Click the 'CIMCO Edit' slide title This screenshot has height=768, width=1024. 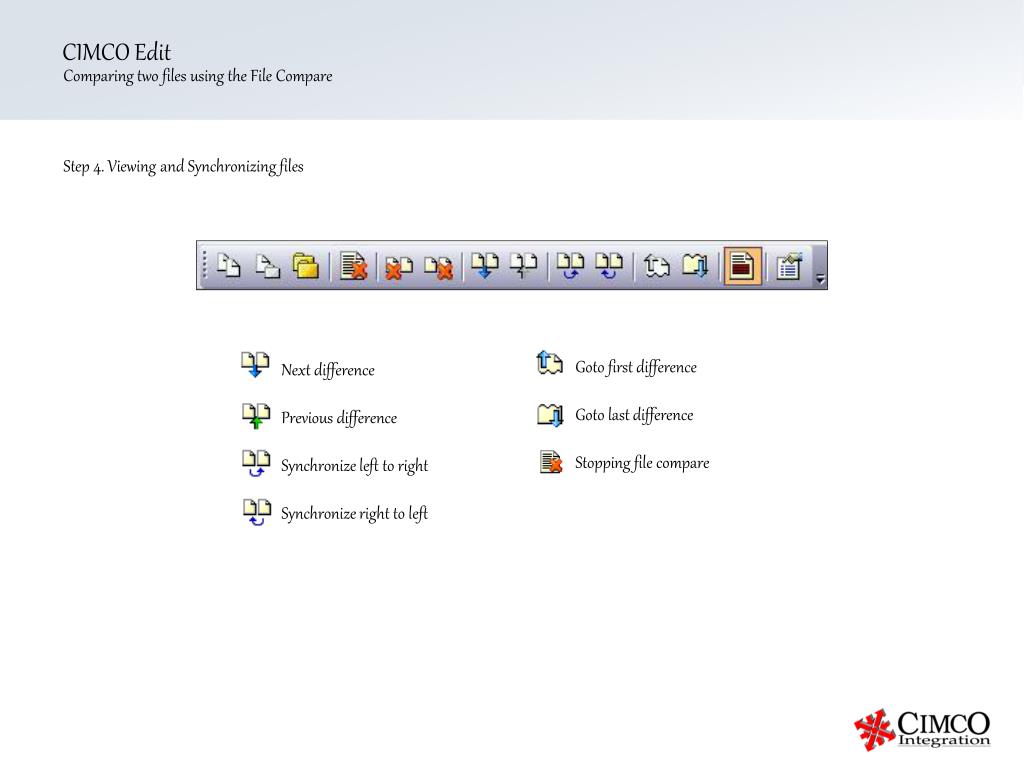pyautogui.click(x=117, y=52)
